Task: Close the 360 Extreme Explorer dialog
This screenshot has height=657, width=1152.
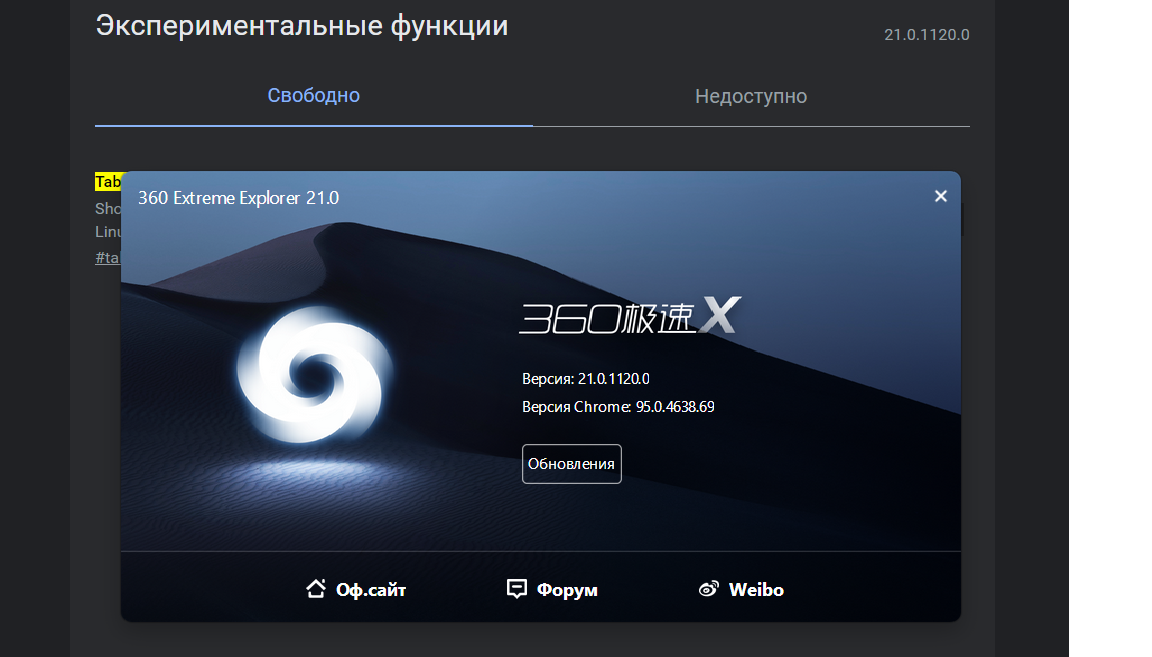Action: [x=940, y=196]
